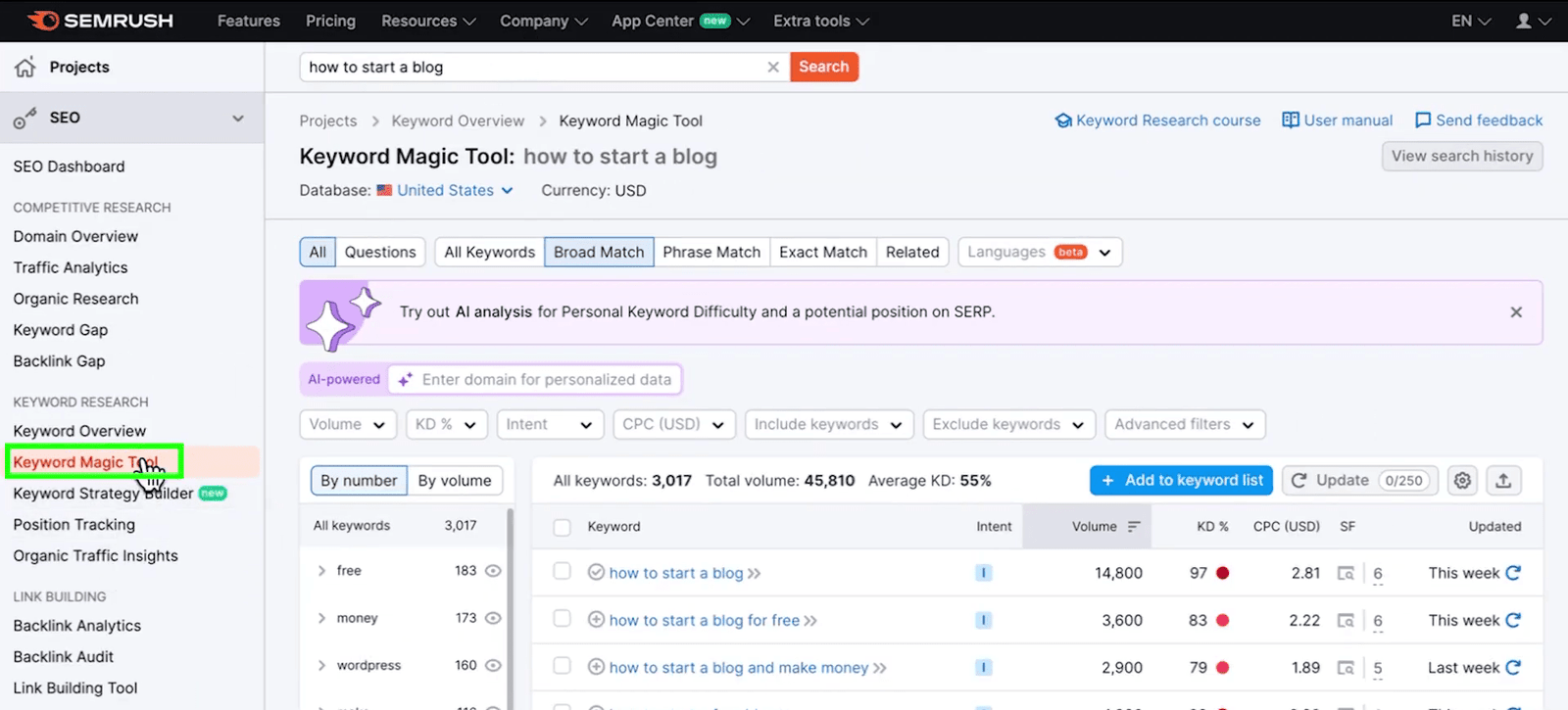This screenshot has width=1568, height=710.
Task: Select the Phrase Match tab
Action: click(711, 252)
